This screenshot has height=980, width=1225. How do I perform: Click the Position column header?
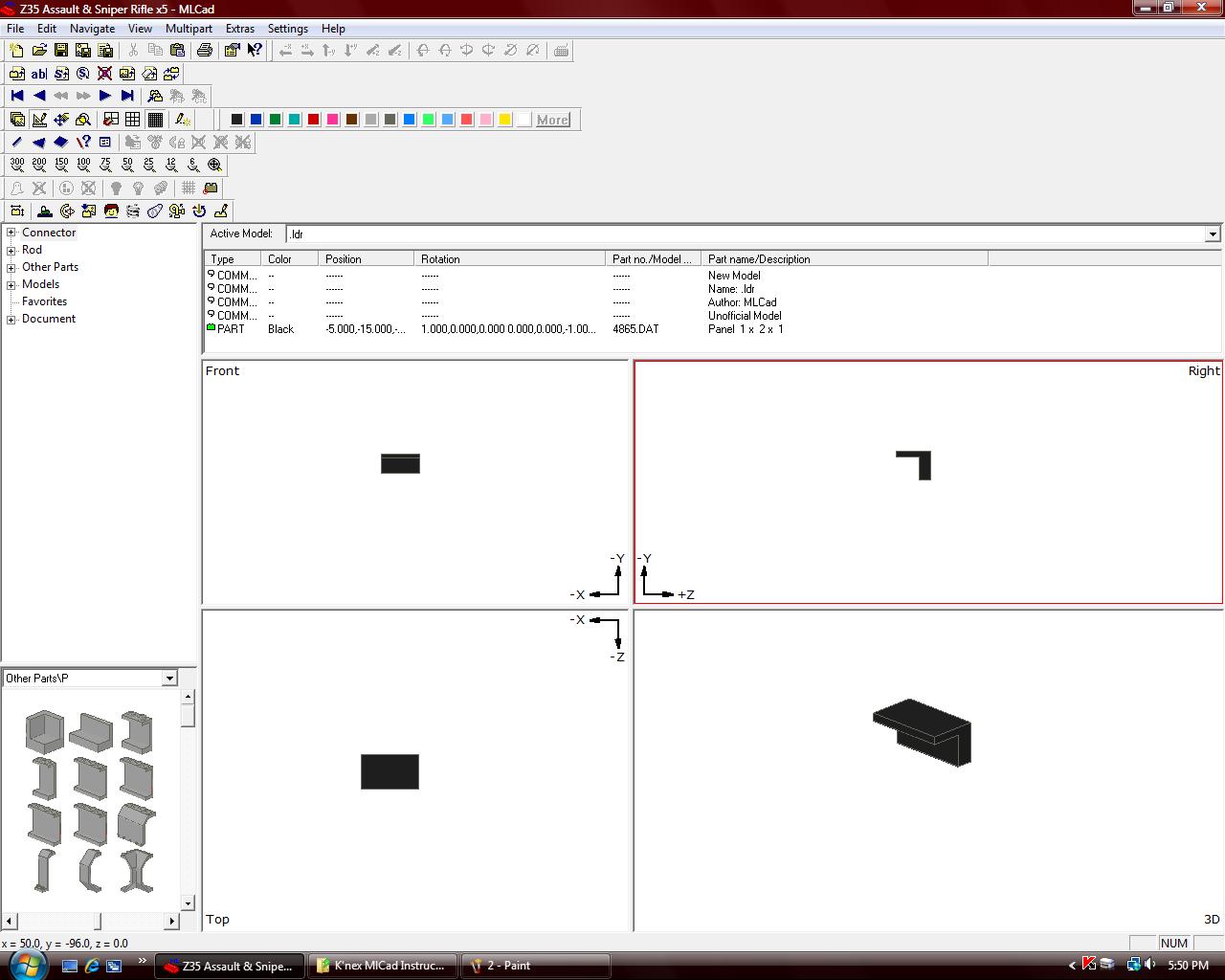point(367,259)
